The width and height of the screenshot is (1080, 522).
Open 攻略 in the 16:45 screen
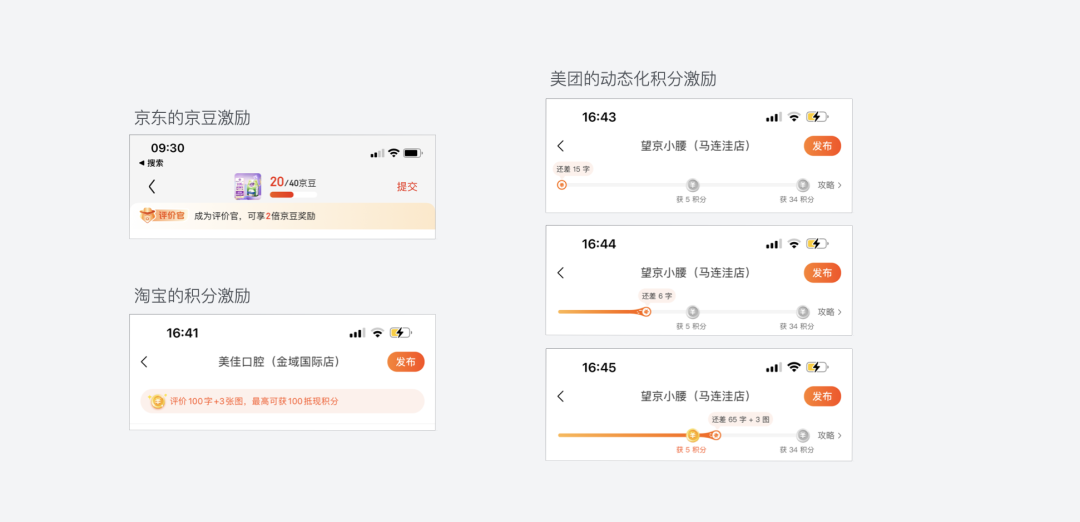pyautogui.click(x=829, y=435)
